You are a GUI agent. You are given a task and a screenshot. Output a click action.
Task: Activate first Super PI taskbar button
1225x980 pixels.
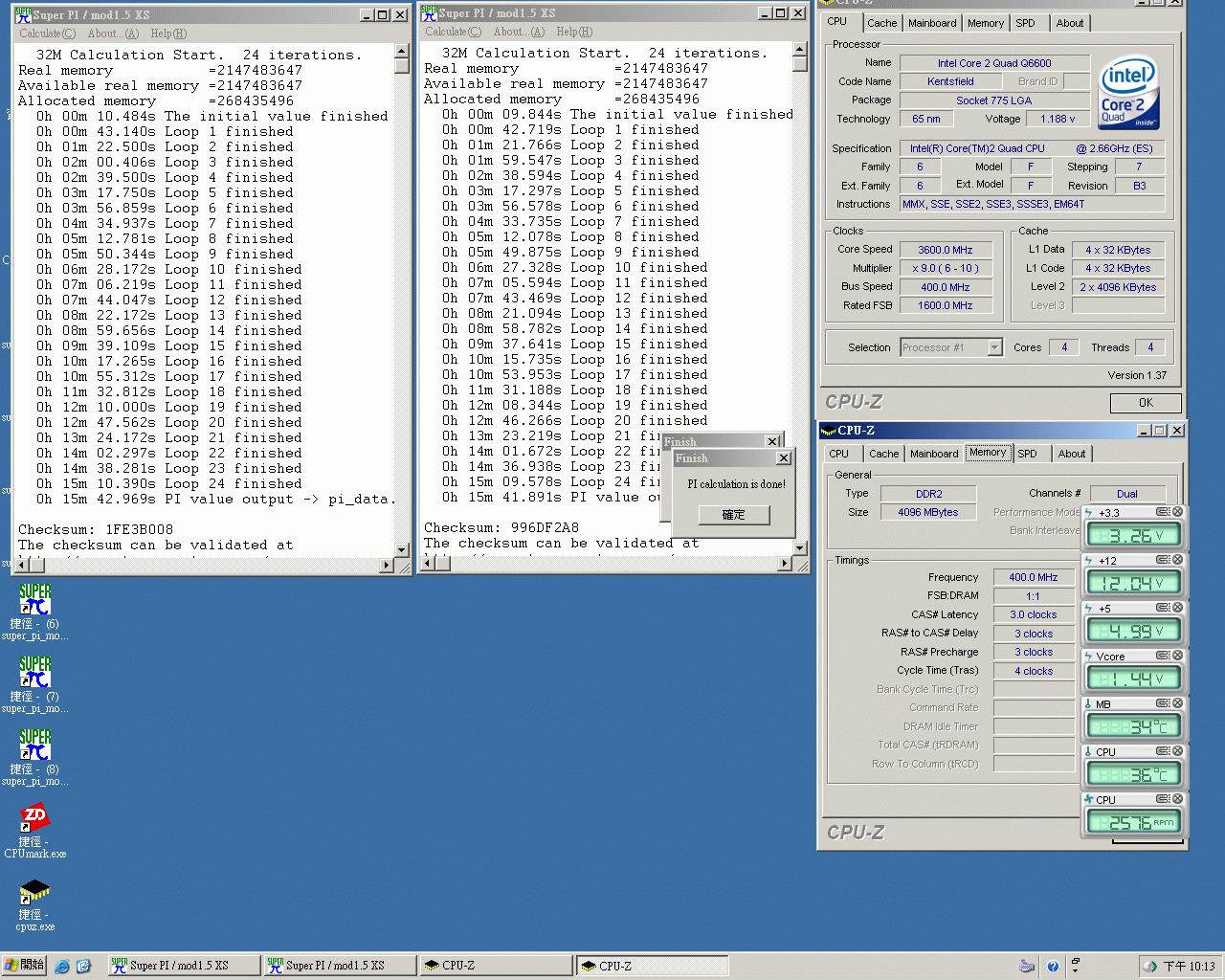(x=183, y=966)
